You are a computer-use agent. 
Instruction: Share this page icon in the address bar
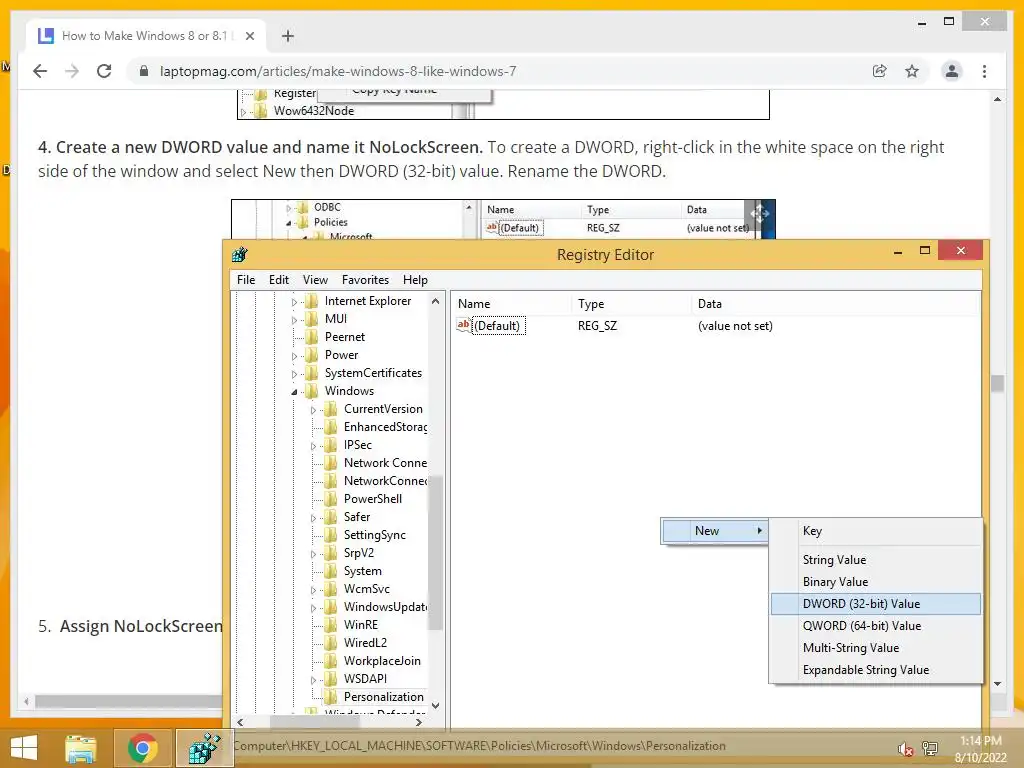[x=880, y=71]
